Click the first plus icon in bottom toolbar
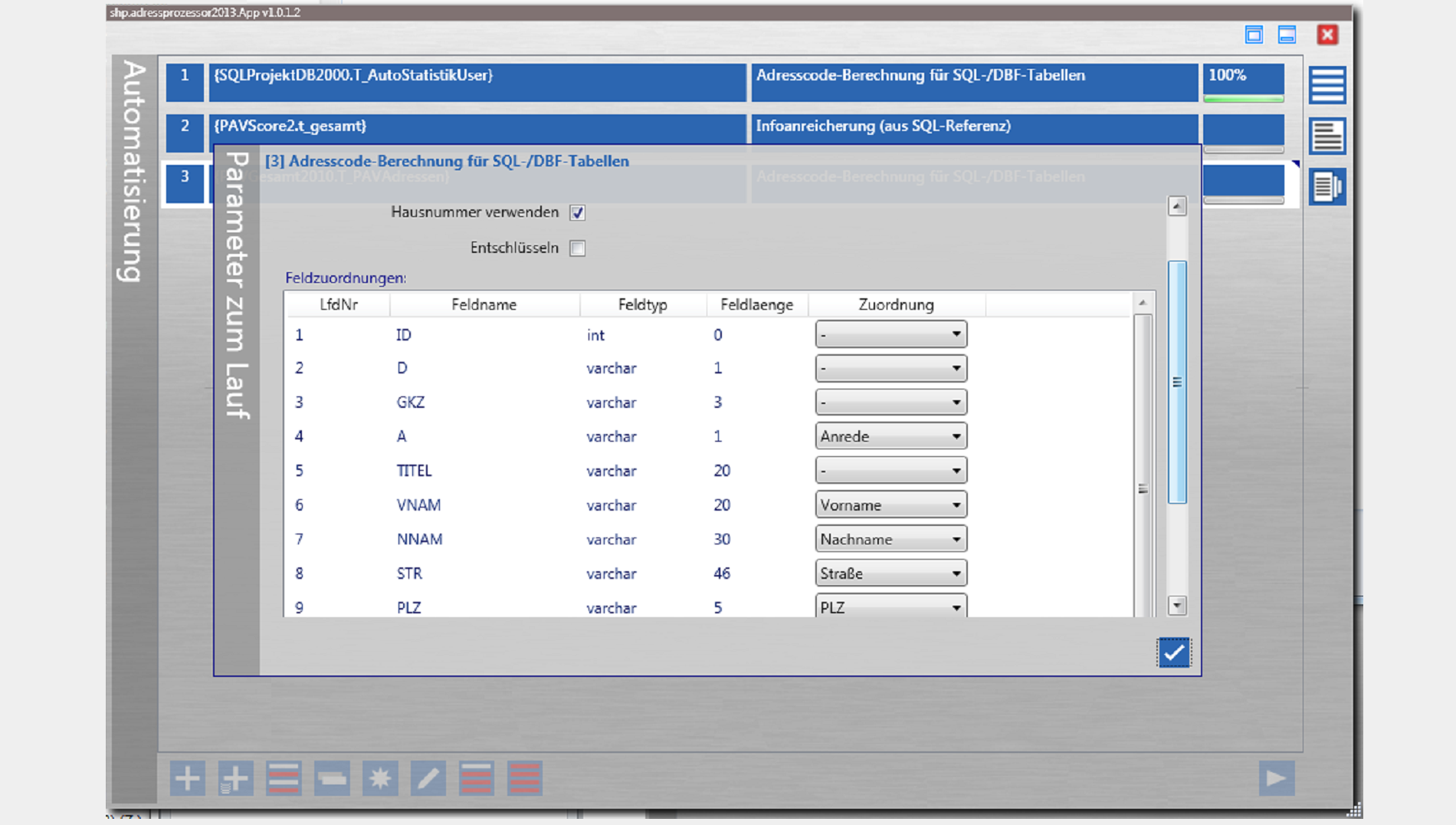Image resolution: width=1456 pixels, height=825 pixels. (x=187, y=778)
